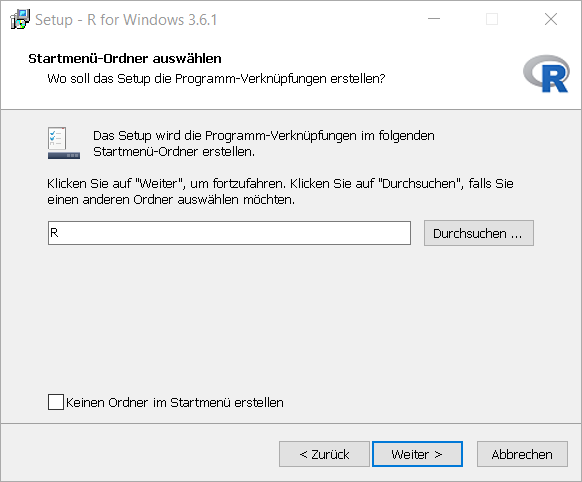Minimize the setup window
This screenshot has height=482, width=582.
tap(434, 19)
